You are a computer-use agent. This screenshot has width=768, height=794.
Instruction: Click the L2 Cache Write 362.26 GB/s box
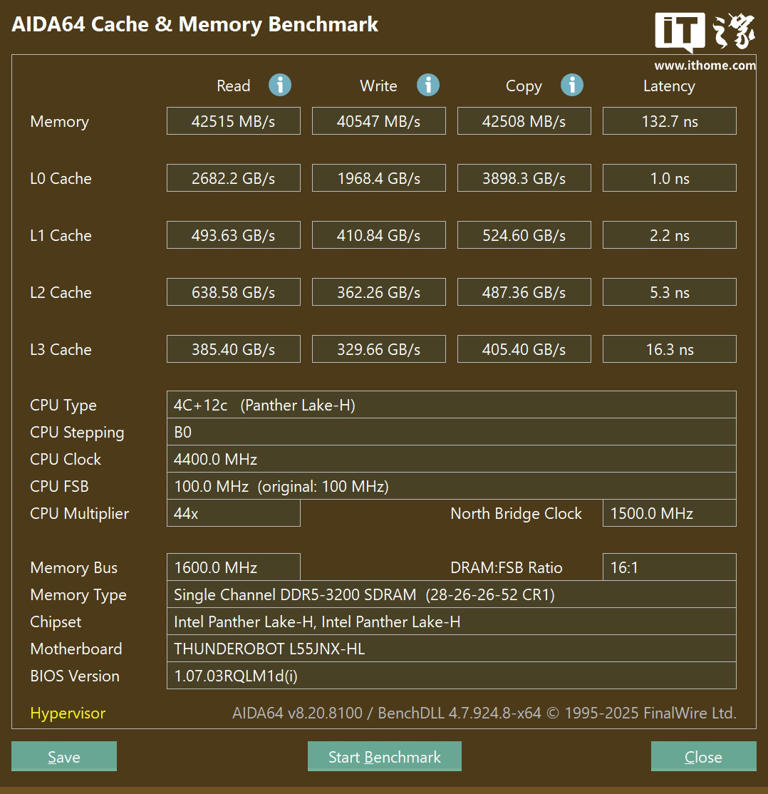(378, 292)
